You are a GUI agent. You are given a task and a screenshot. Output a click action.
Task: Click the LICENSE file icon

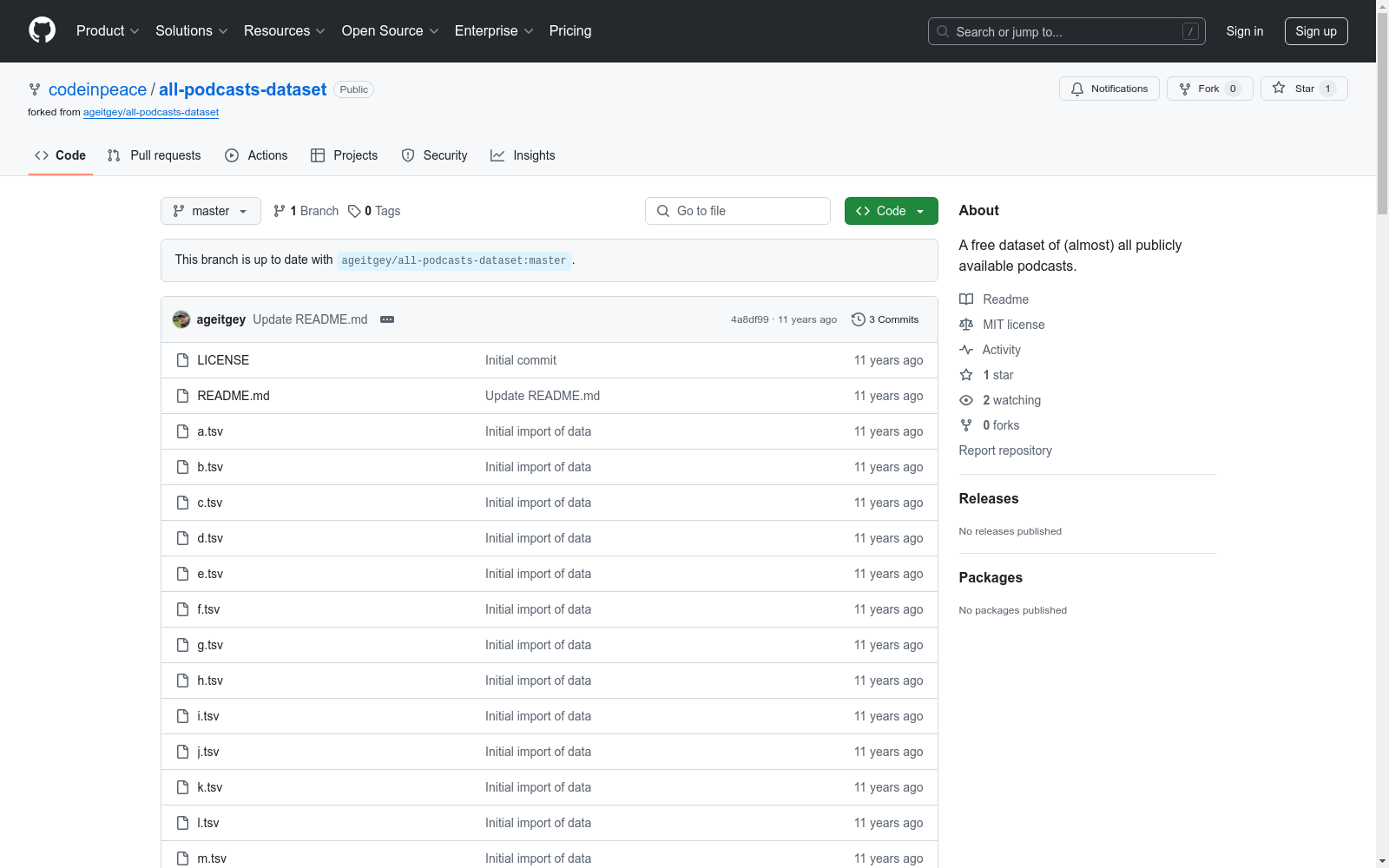click(x=182, y=360)
